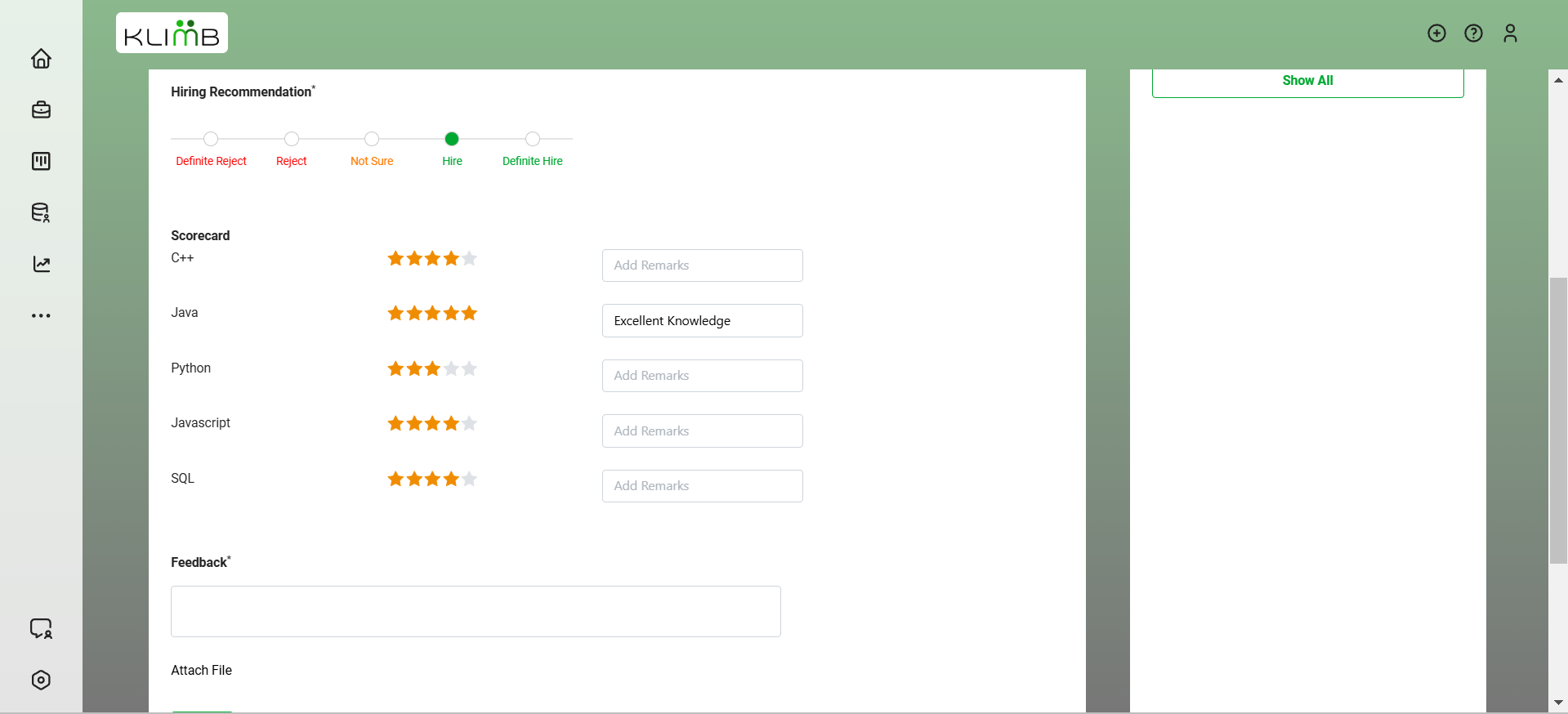Click the Hiring Recommendation heading
This screenshot has height=714, width=1568.
coord(241,91)
